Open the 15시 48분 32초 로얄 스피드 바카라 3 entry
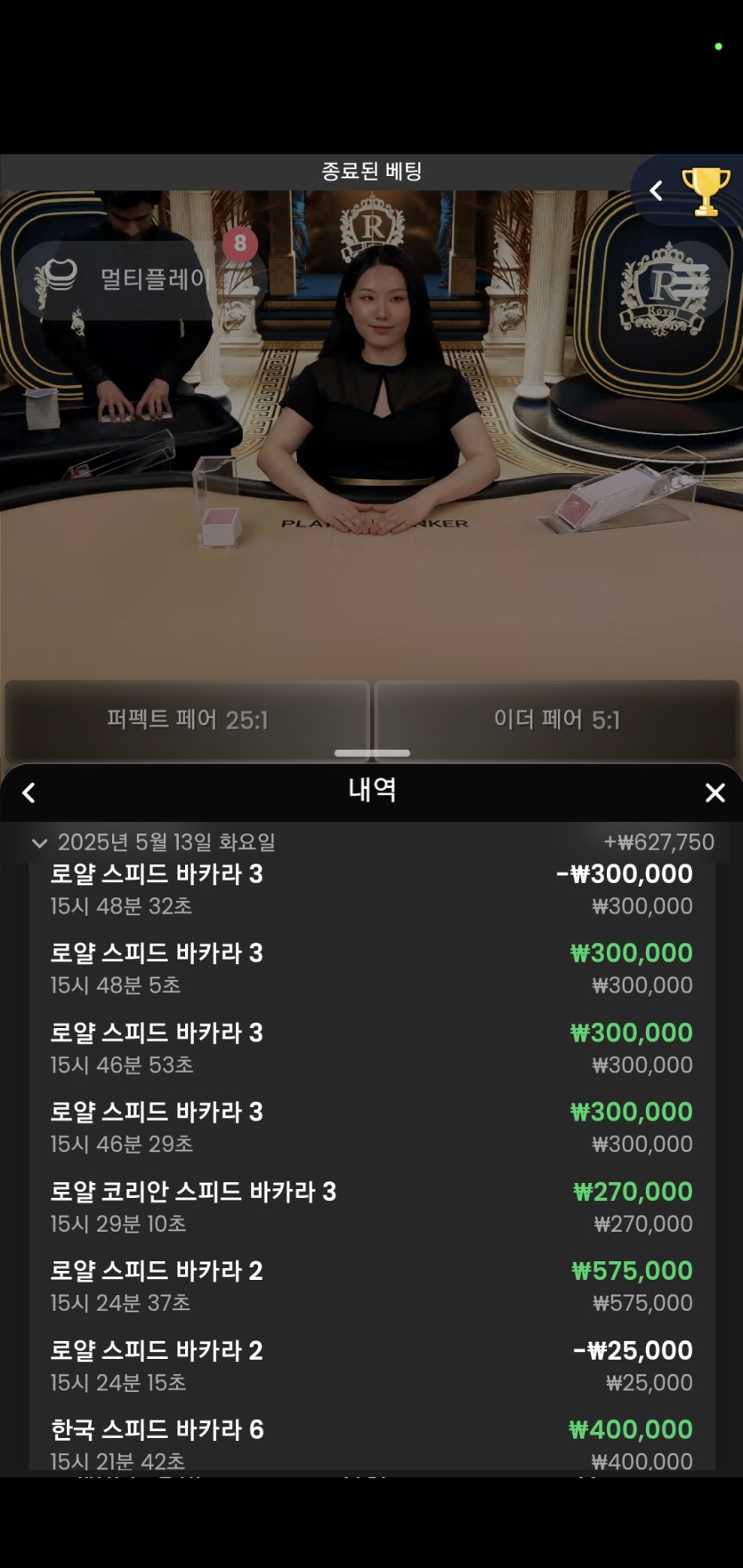 click(372, 889)
